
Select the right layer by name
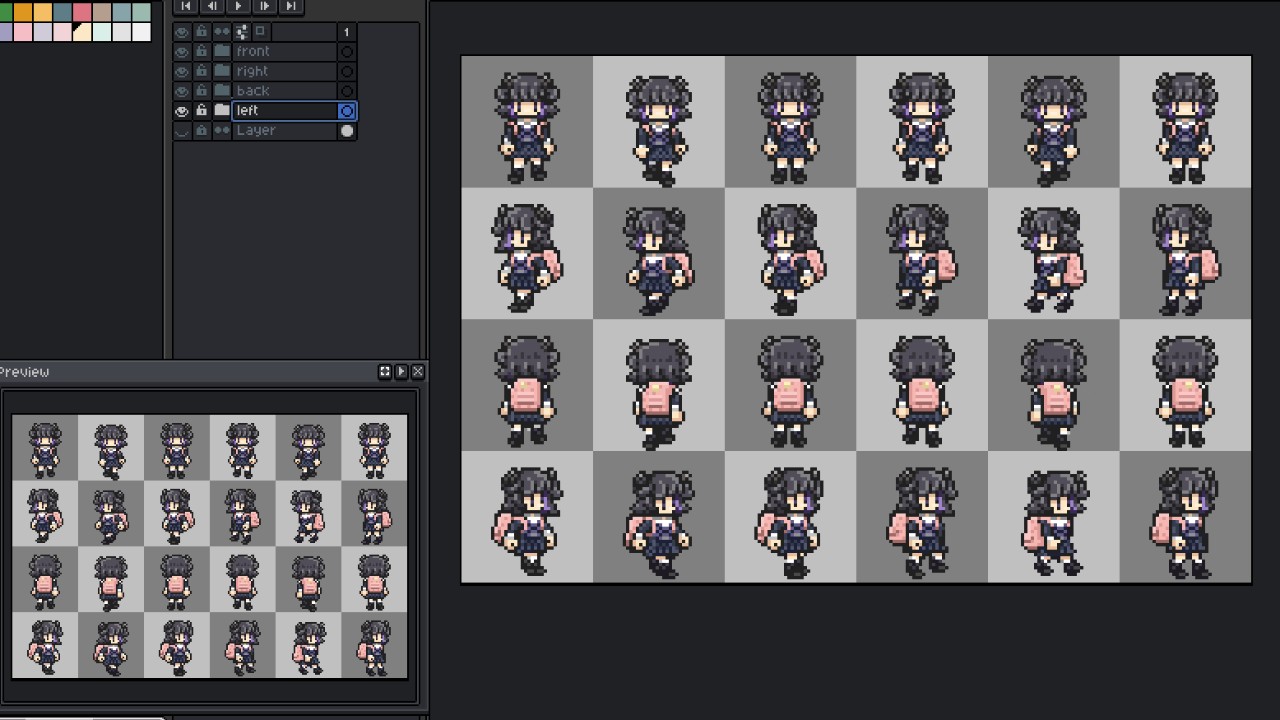(253, 72)
